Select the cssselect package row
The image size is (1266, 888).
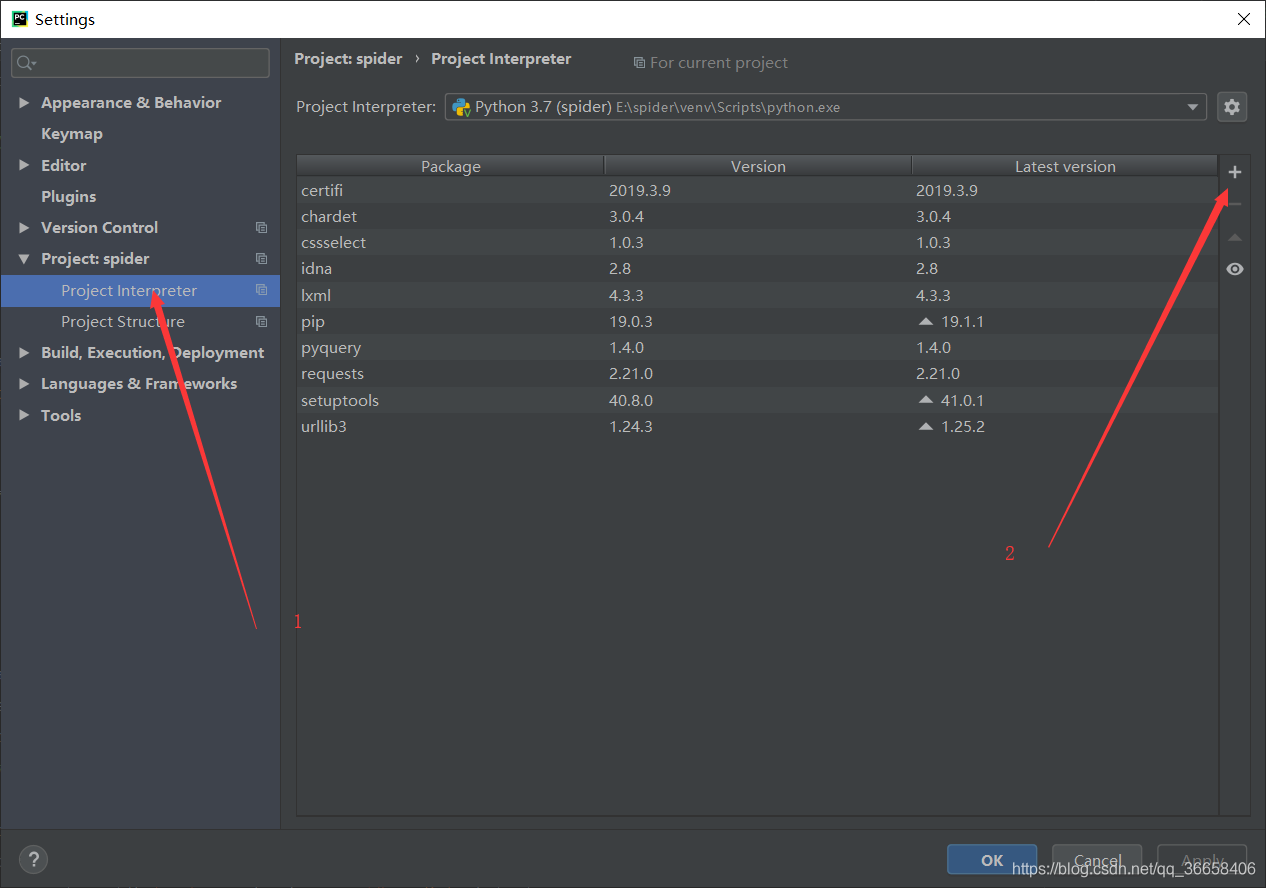[757, 242]
